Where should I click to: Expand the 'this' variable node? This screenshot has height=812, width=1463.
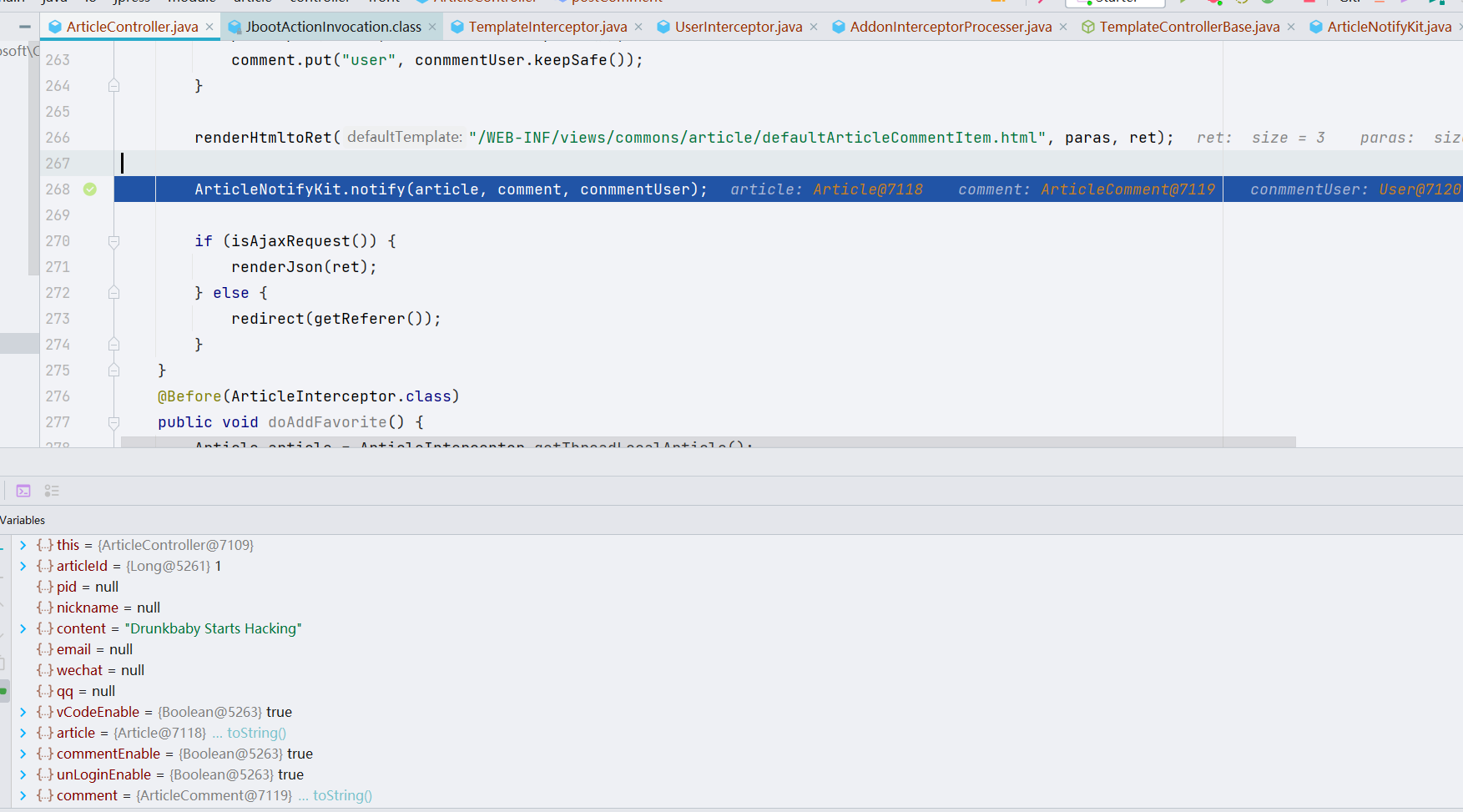pyautogui.click(x=23, y=545)
